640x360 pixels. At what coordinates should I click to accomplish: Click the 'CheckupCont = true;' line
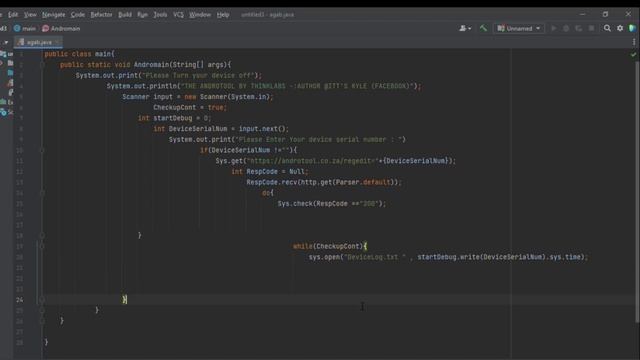pyautogui.click(x=190, y=107)
